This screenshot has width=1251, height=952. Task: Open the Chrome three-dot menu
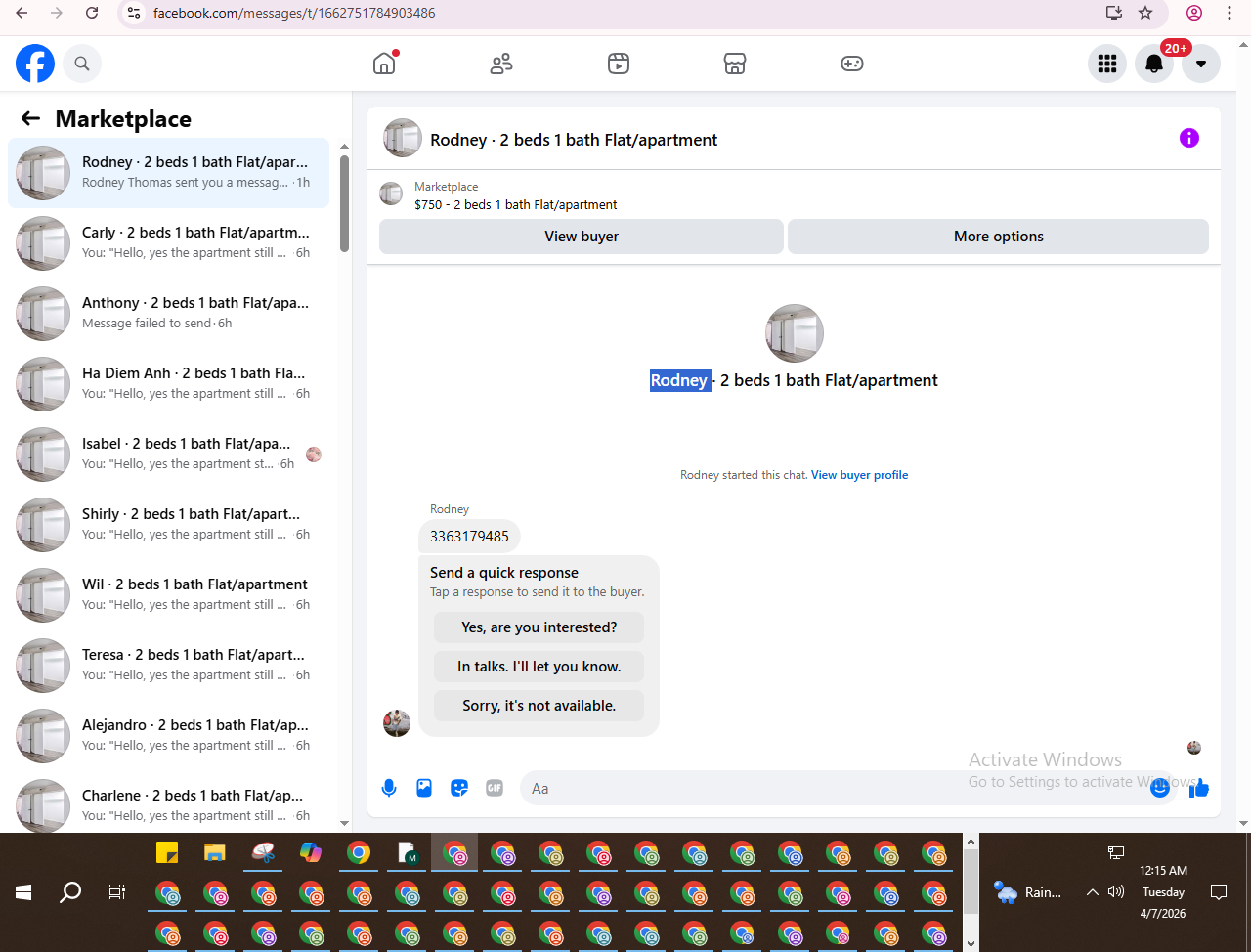point(1229,13)
